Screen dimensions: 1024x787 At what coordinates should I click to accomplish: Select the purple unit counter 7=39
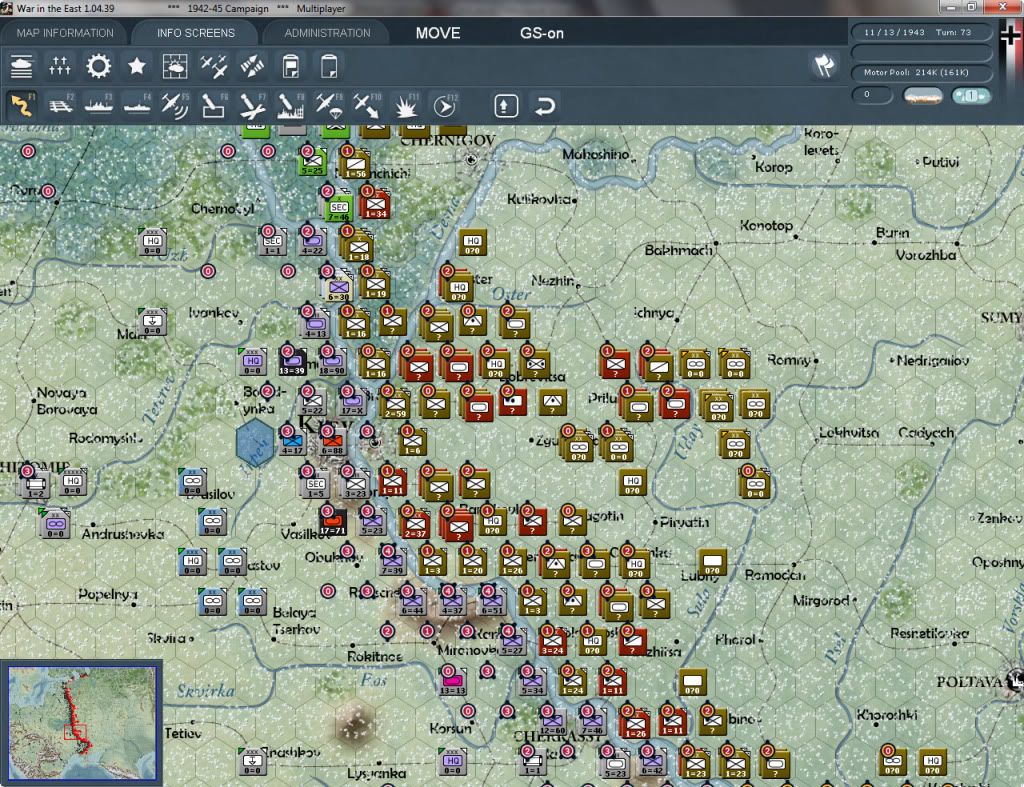[x=392, y=562]
